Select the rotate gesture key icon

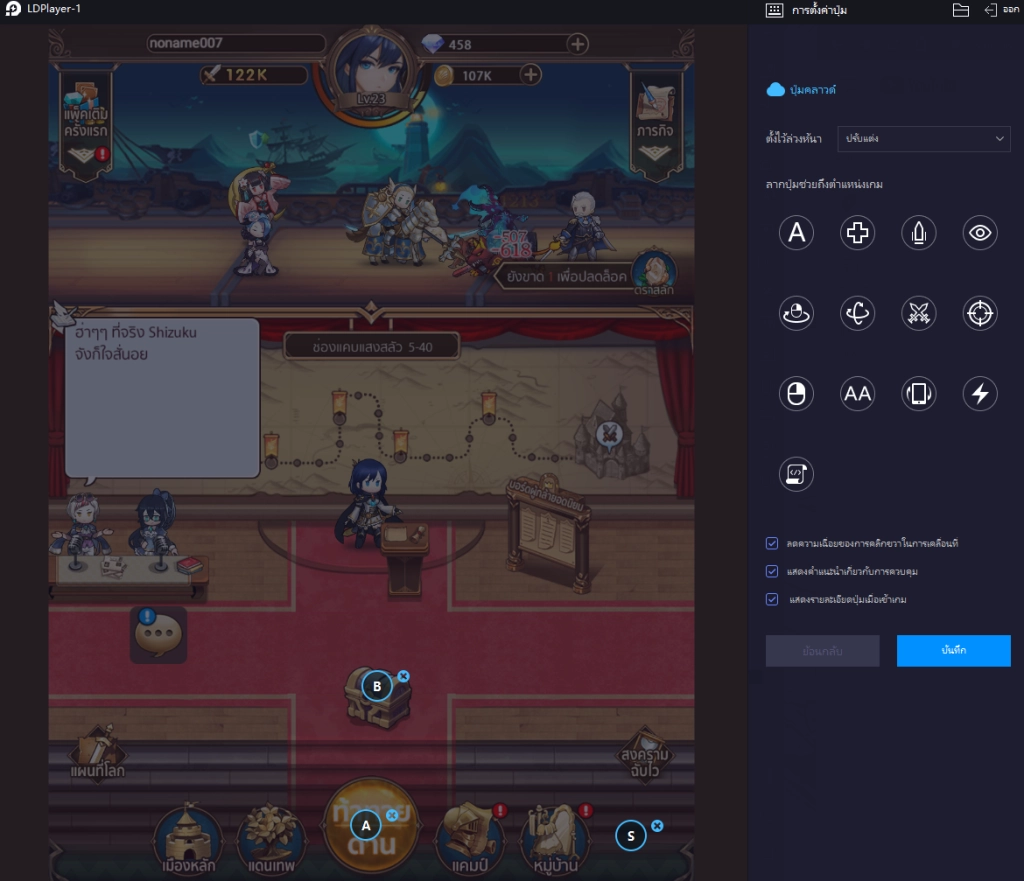click(857, 313)
